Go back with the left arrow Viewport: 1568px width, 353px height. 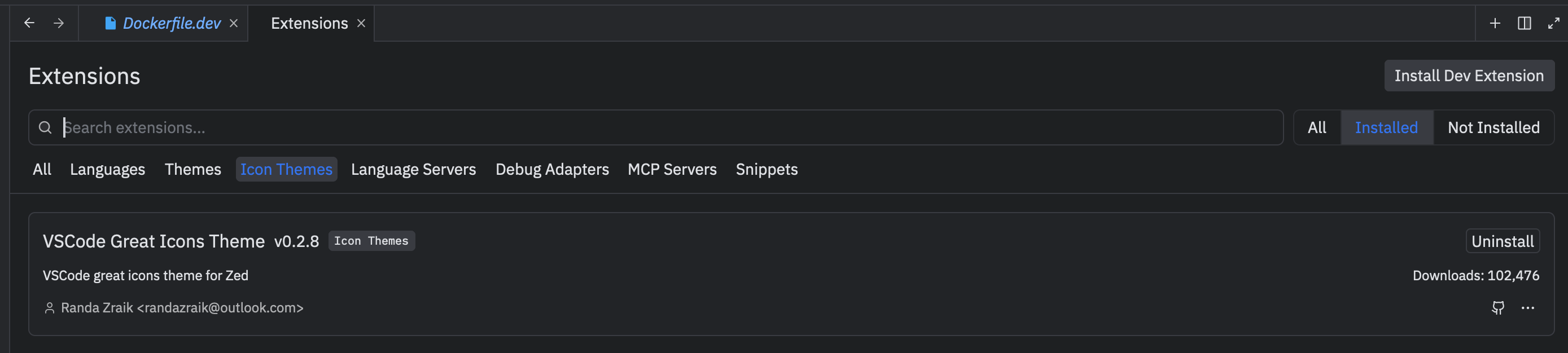tap(29, 23)
